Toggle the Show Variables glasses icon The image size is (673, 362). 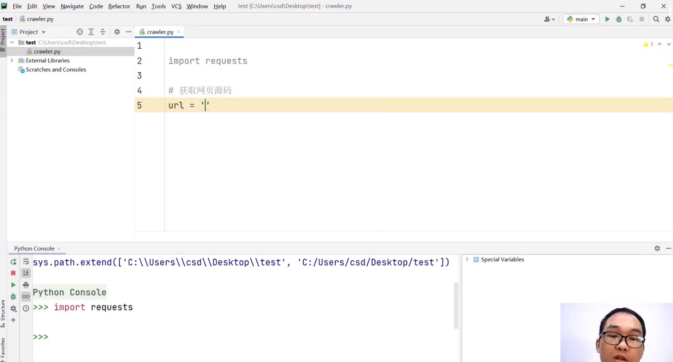pyautogui.click(x=26, y=297)
